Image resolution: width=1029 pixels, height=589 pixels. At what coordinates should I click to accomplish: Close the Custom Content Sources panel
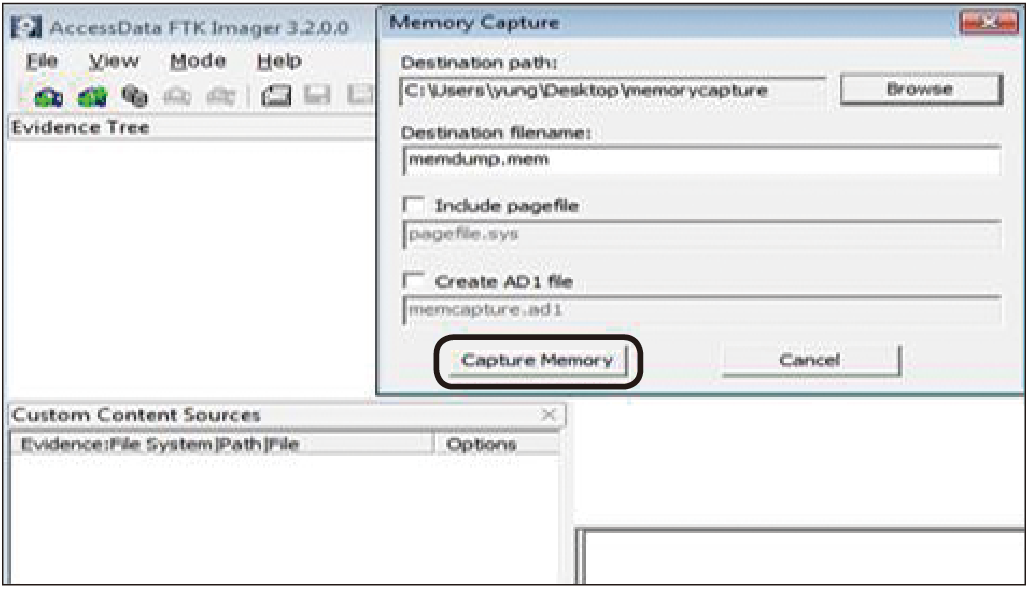549,415
